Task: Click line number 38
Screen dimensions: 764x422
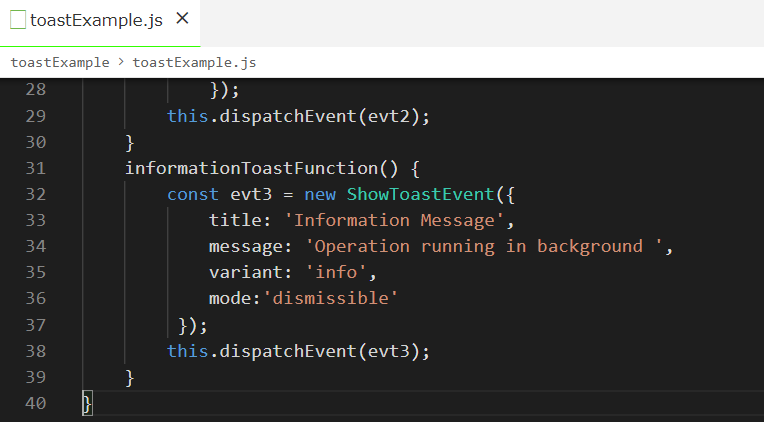Action: pyautogui.click(x=36, y=351)
